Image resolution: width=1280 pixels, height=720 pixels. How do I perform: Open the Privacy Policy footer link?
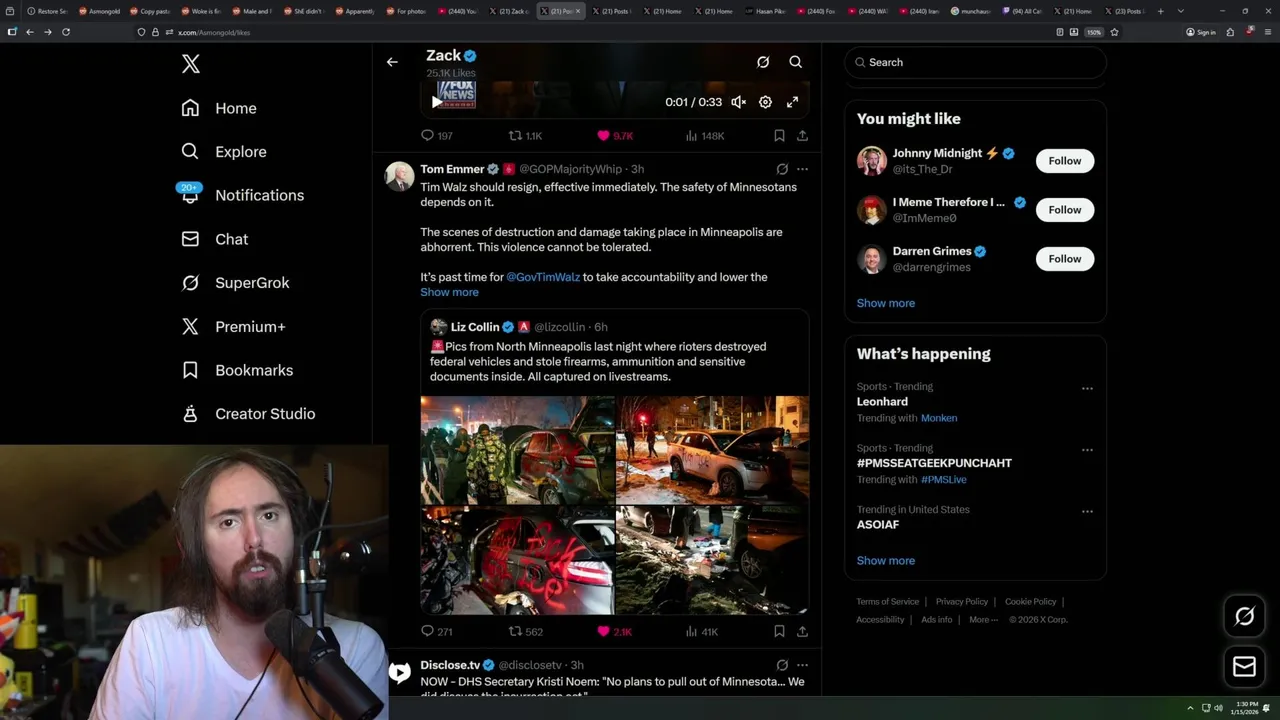point(961,602)
